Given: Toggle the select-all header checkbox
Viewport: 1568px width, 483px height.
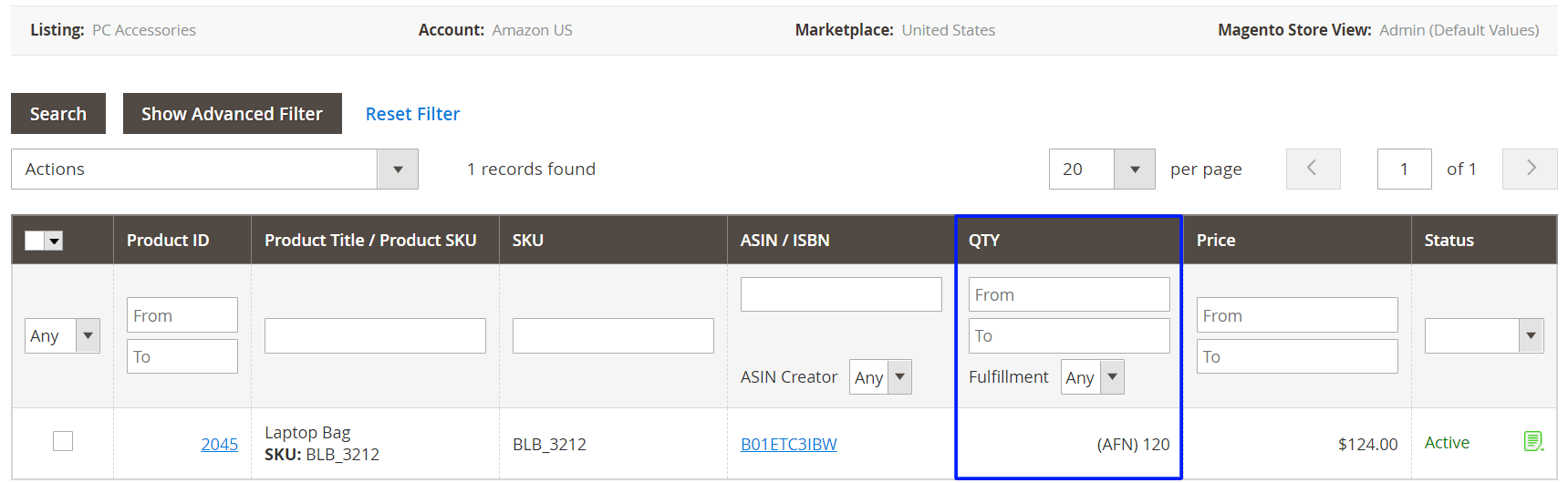Looking at the screenshot, I should click(35, 241).
